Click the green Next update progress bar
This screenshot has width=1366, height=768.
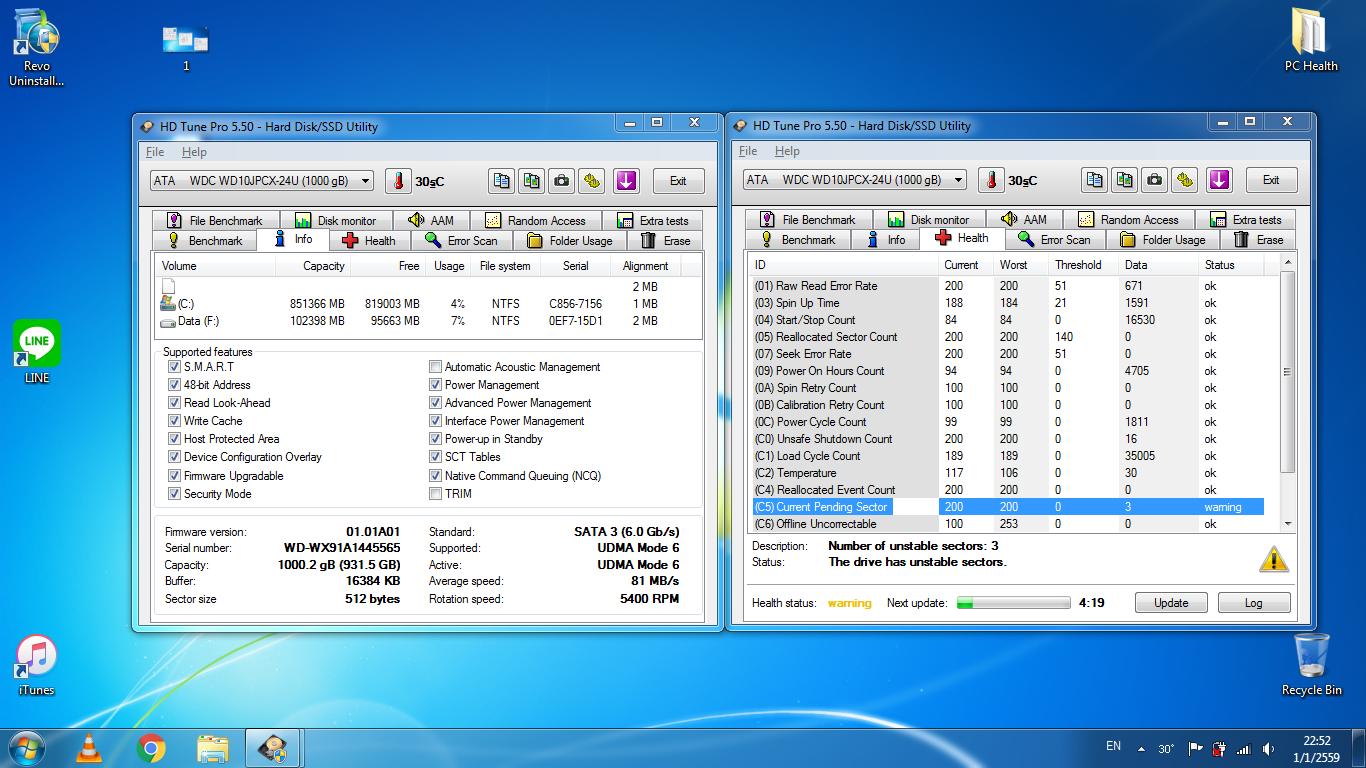(x=1012, y=603)
